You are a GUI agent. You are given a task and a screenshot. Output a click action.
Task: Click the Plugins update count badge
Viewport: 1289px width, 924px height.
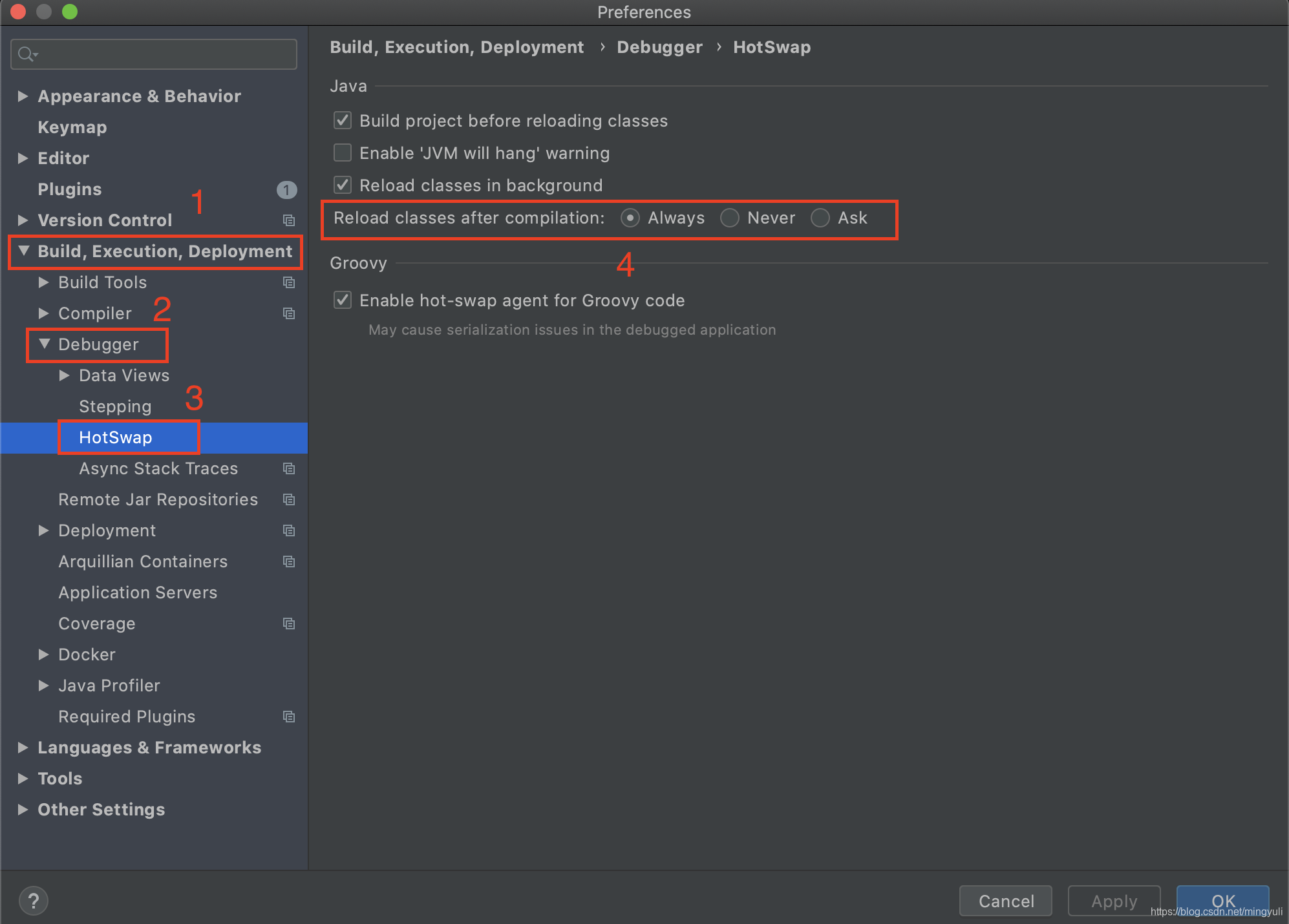[x=286, y=190]
